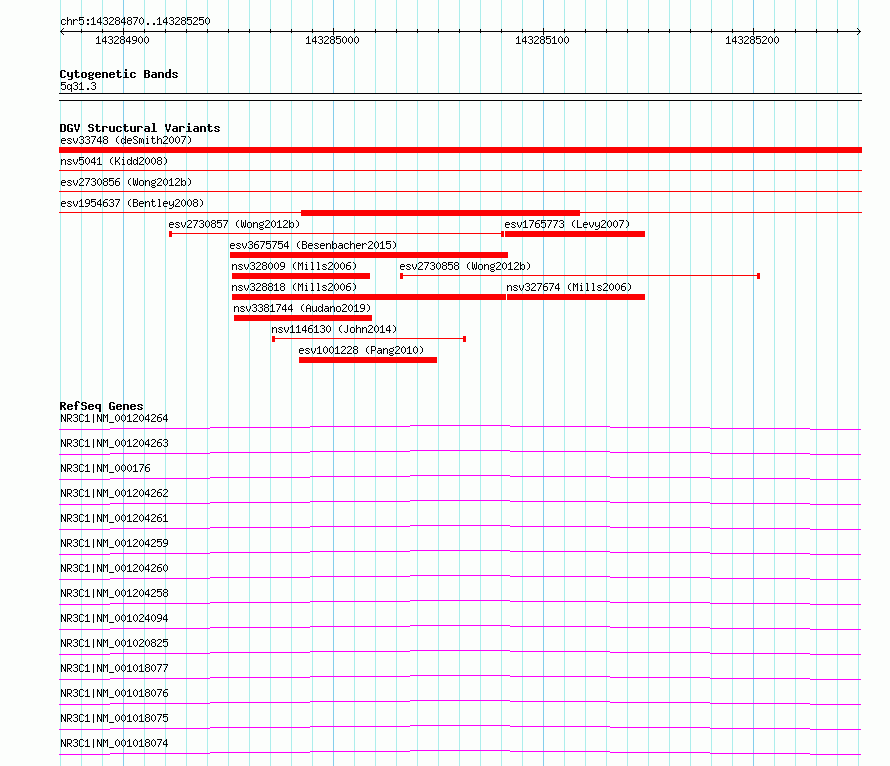Select nsv328818 (Mills2006) label
This screenshot has height=766, width=890.
pos(294,287)
